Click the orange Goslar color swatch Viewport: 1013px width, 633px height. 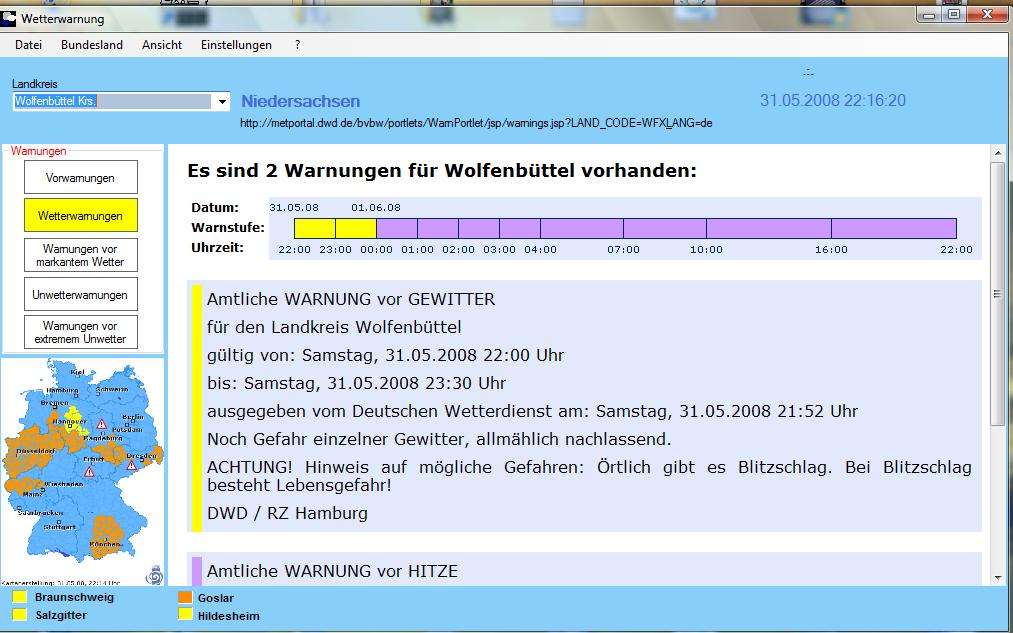[185, 598]
